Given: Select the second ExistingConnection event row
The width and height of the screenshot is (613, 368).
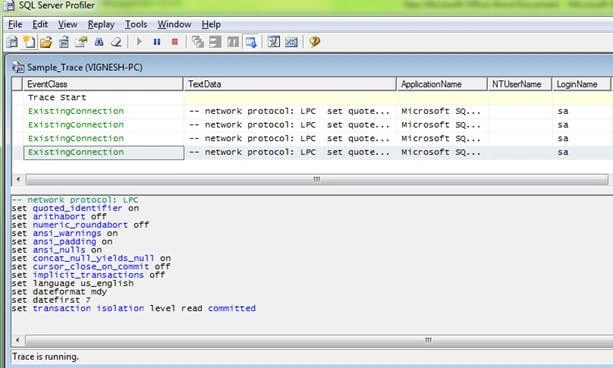Looking at the screenshot, I should (311, 125).
